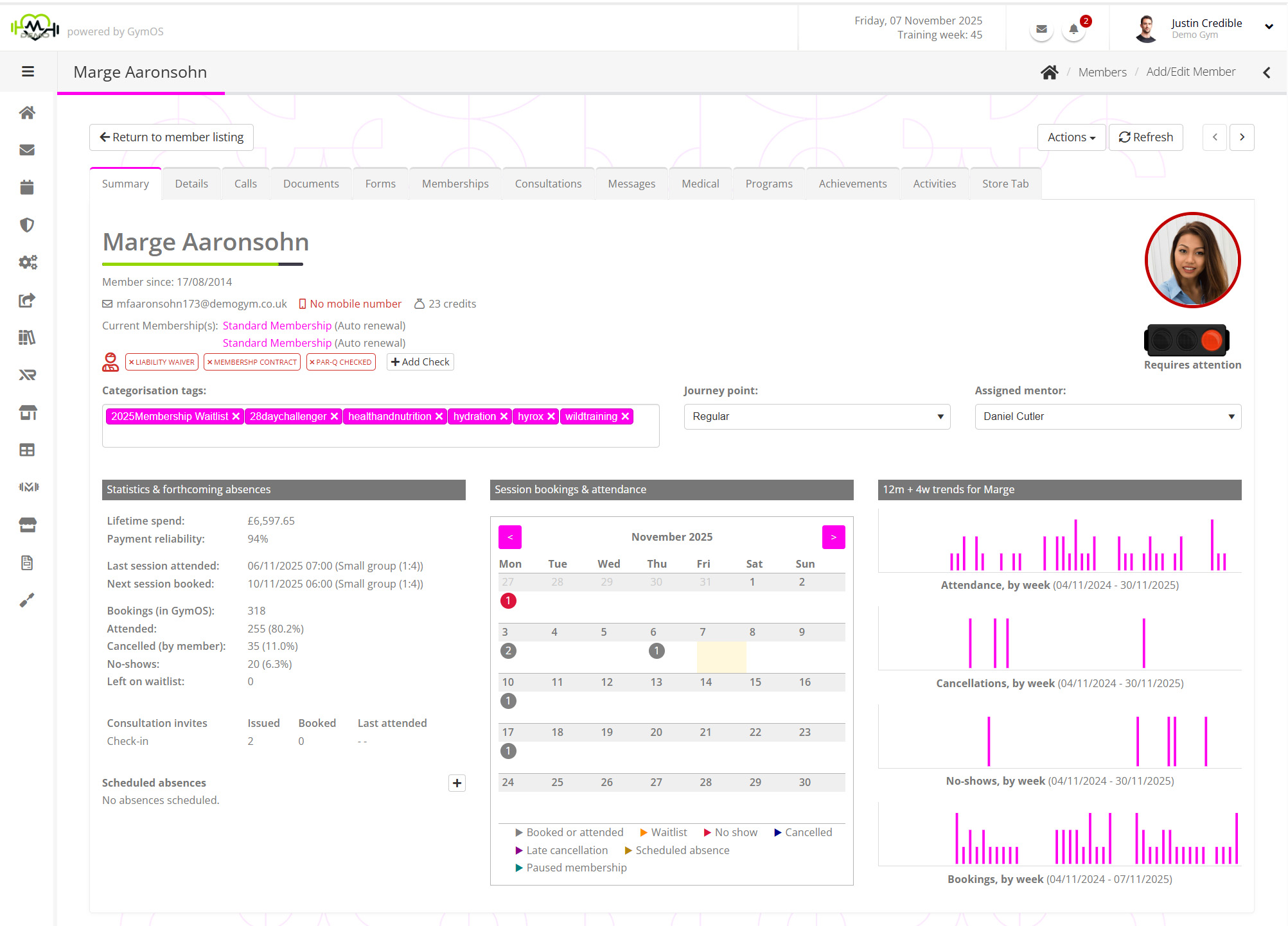
Task: Click the red traffic light status indicator
Action: tap(1211, 340)
